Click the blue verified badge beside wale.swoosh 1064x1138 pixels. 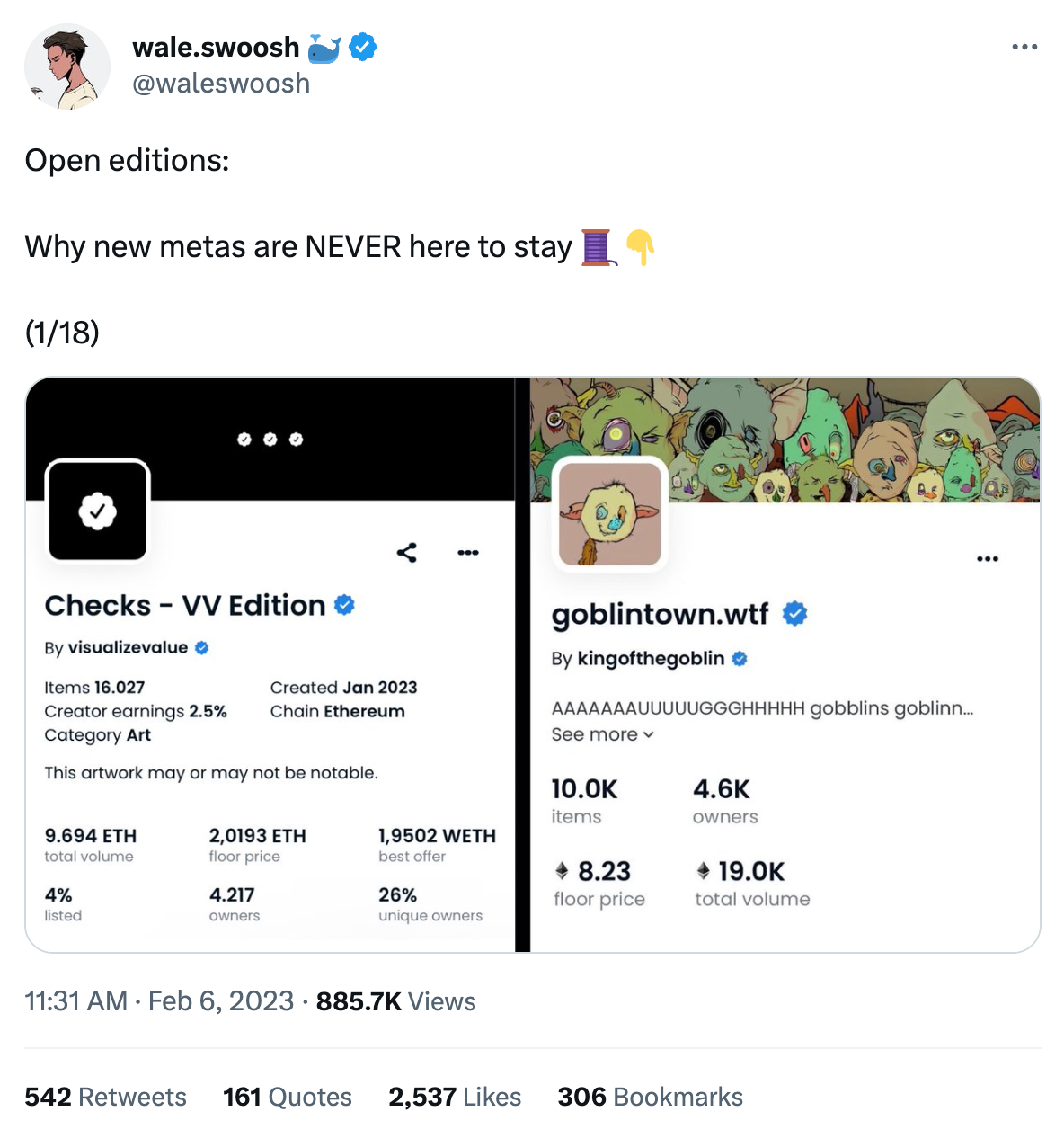coord(363,47)
